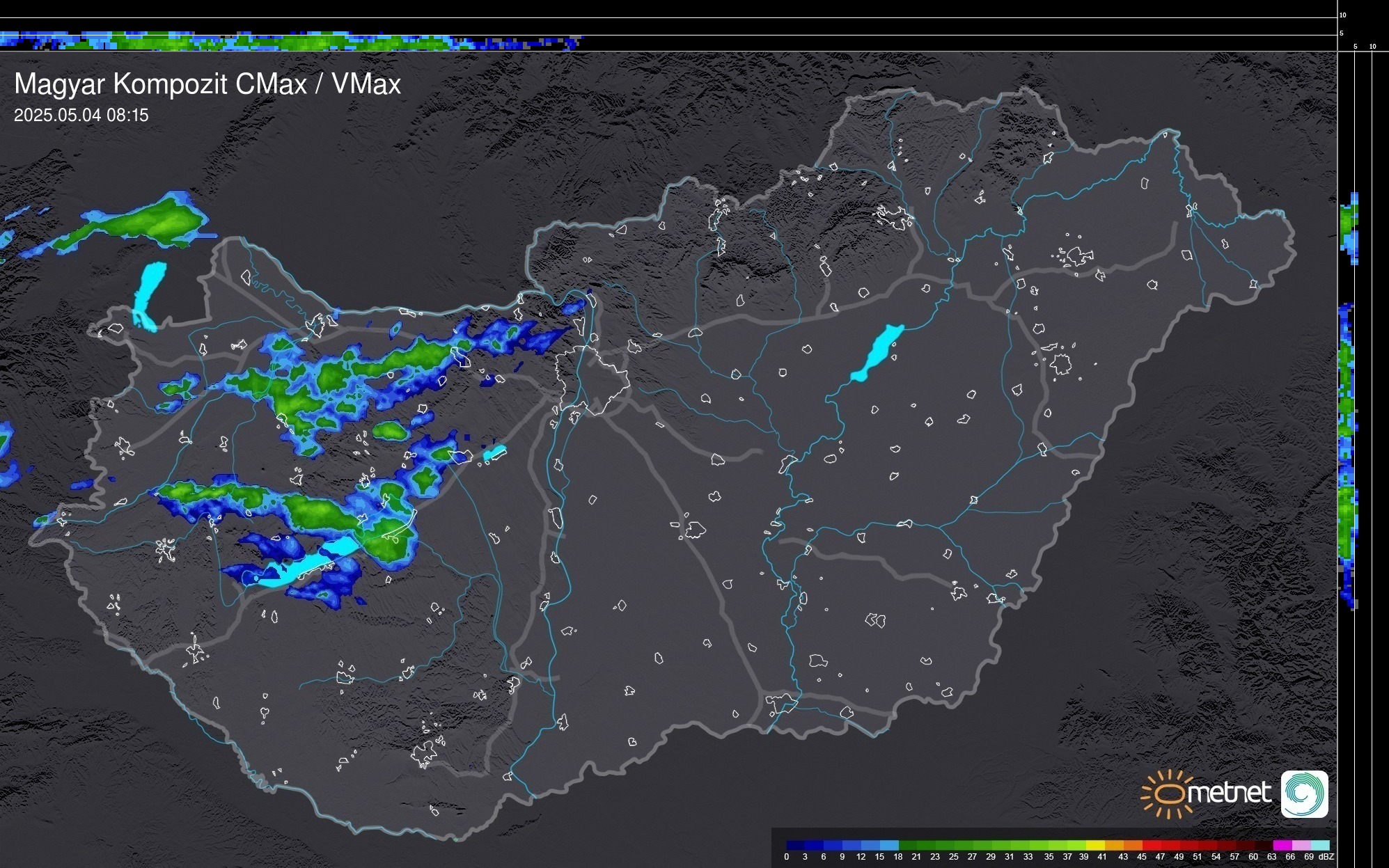Click the metnet wordmark text

[1230, 794]
